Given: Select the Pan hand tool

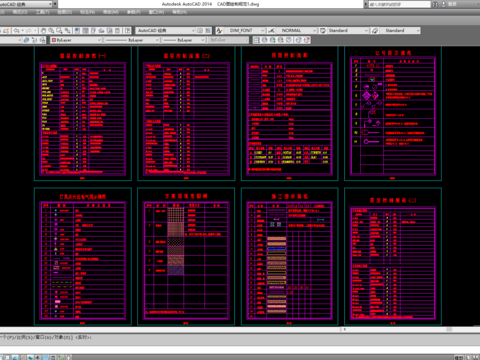Looking at the screenshot, I should point(43,31).
